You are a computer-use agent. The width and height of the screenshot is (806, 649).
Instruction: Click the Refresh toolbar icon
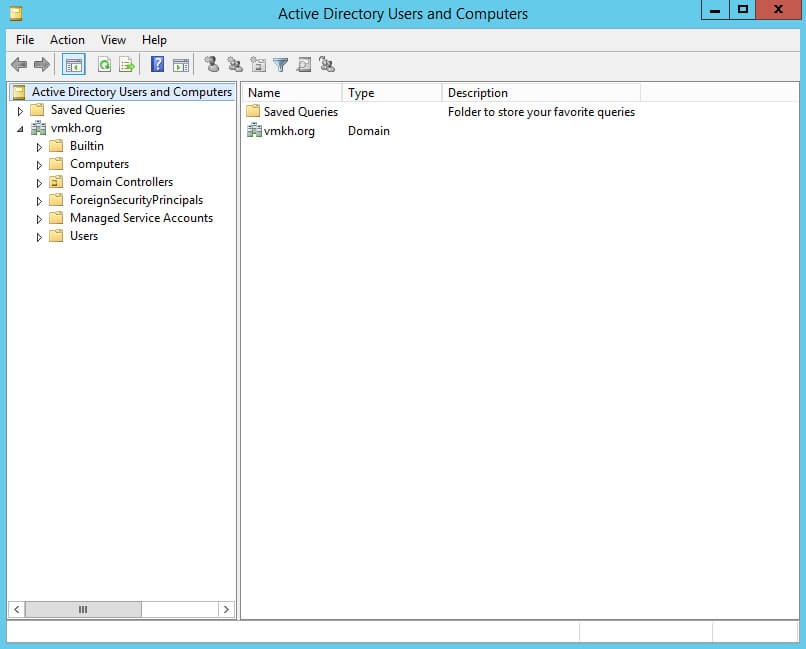tap(104, 65)
